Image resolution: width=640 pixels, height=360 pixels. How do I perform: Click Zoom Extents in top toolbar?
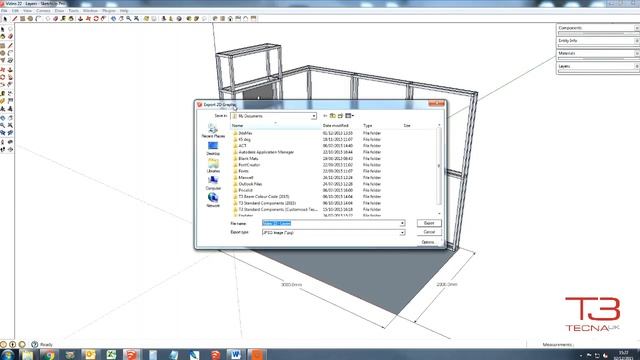tap(136, 19)
